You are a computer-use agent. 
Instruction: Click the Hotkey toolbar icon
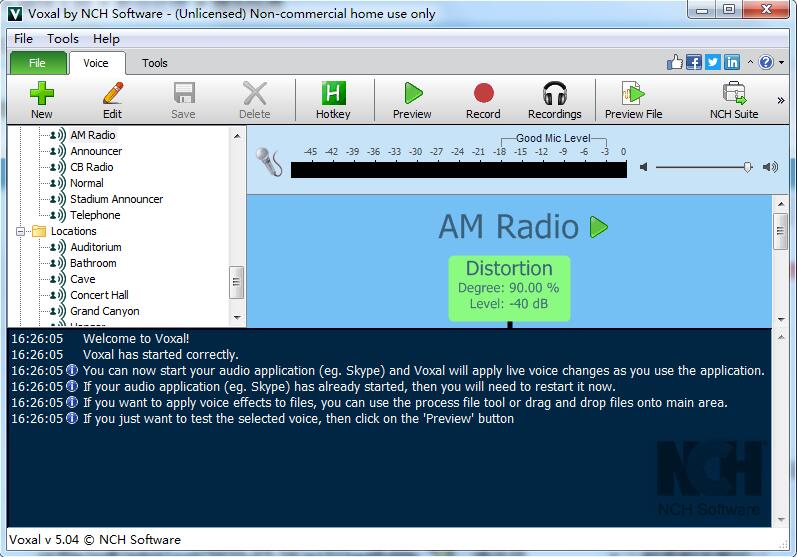tap(333, 95)
